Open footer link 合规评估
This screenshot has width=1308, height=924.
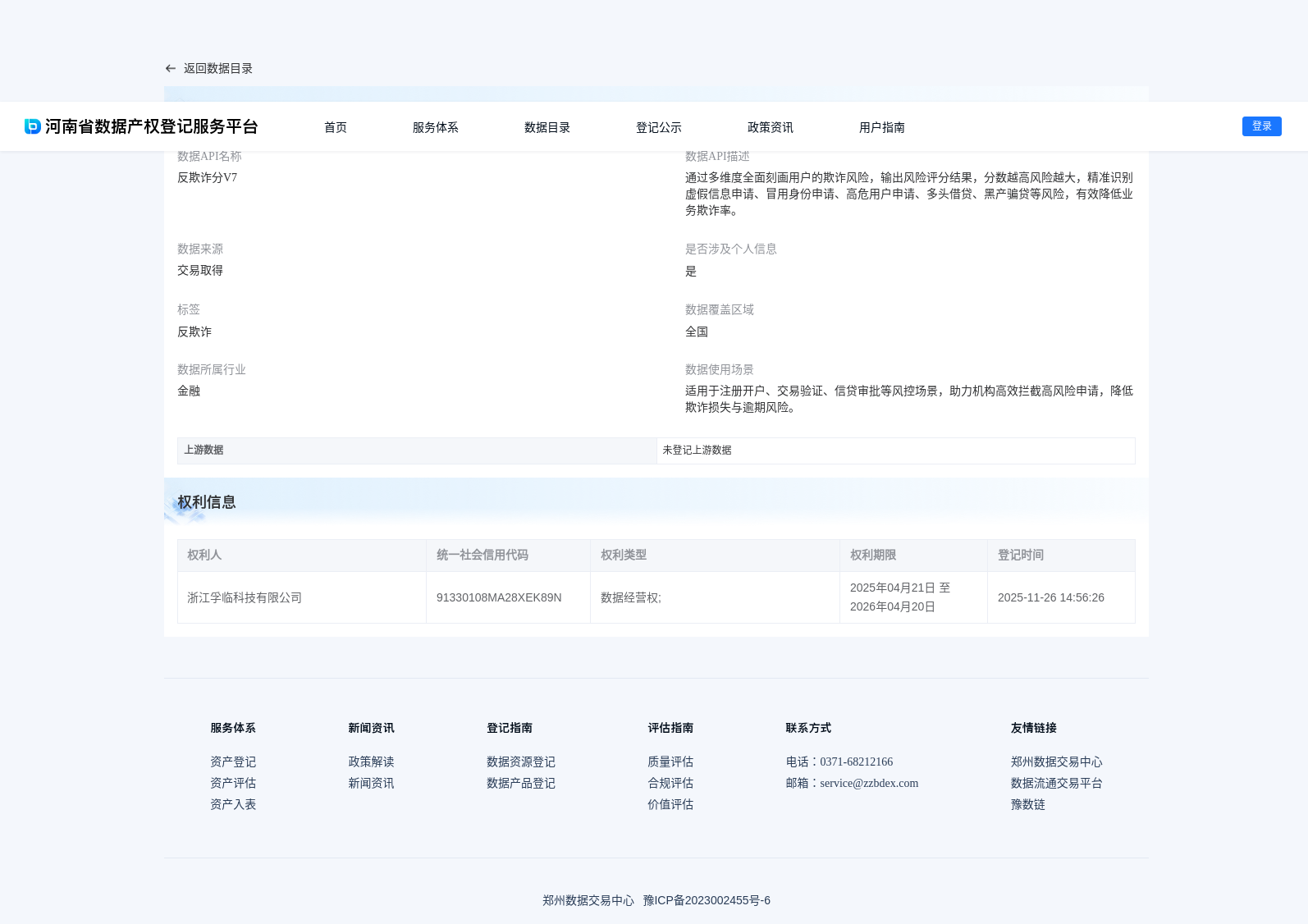670,784
